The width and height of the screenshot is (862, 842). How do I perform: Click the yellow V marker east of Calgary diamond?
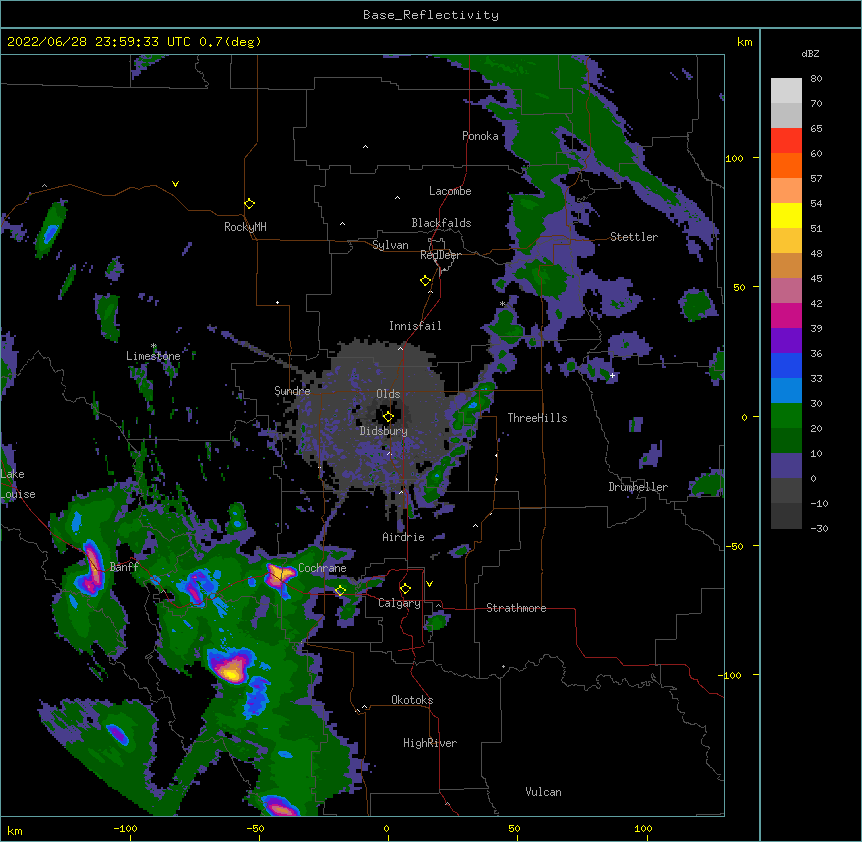tap(429, 584)
